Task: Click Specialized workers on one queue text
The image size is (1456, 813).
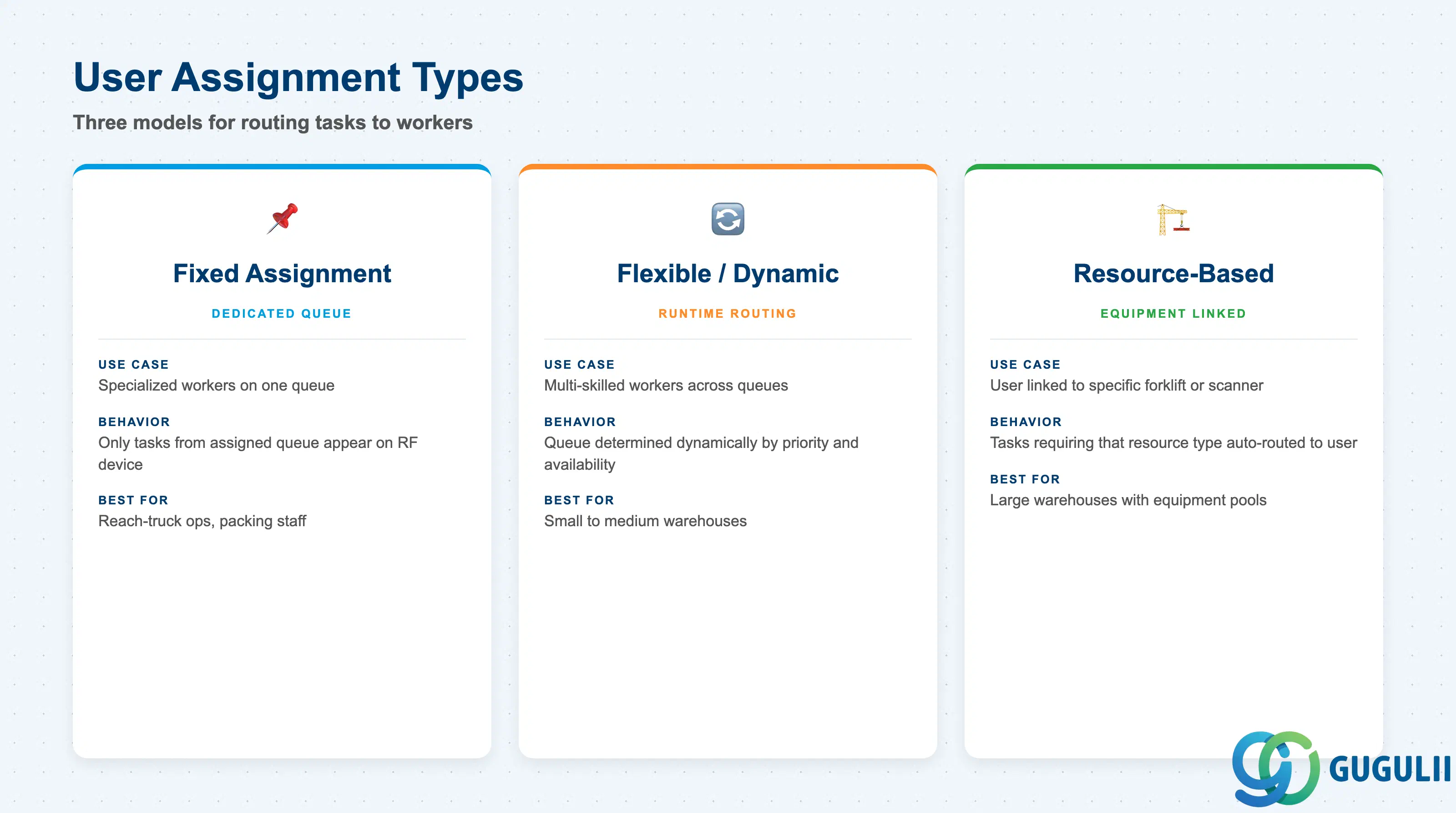Action: coord(217,386)
